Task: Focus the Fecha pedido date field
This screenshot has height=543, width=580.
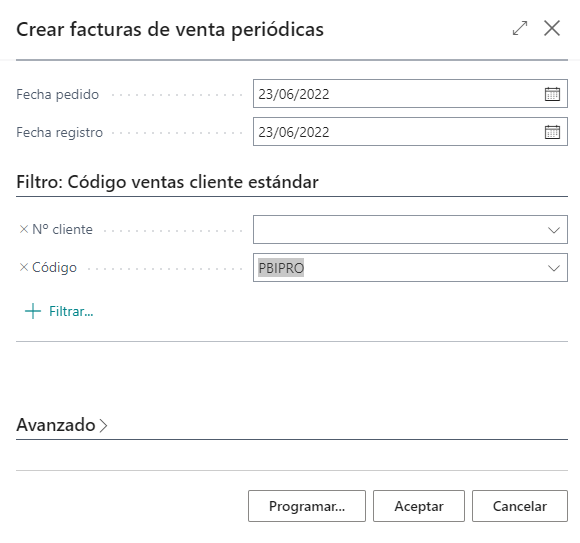Action: [398, 94]
